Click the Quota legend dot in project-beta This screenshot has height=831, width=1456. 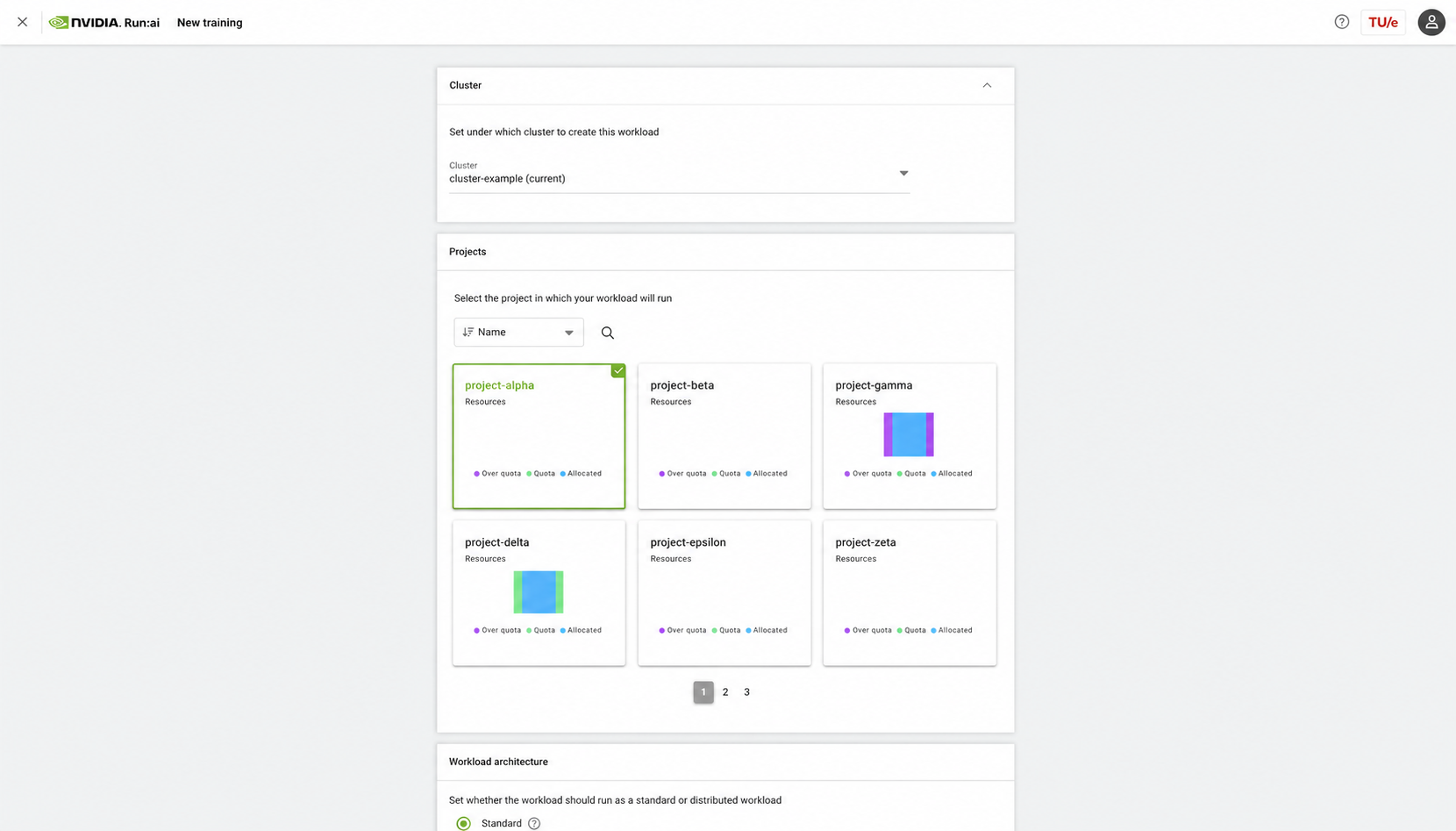click(x=715, y=473)
